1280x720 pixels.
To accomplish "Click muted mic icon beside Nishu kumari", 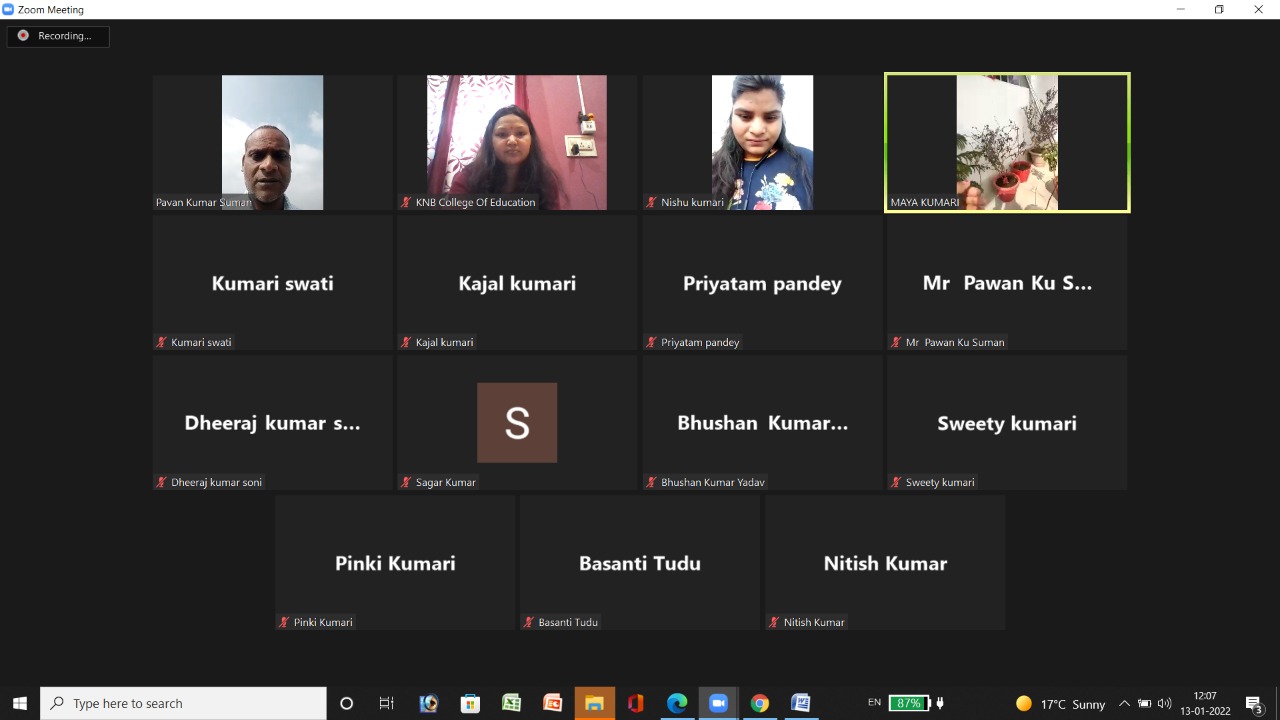I will coord(651,202).
